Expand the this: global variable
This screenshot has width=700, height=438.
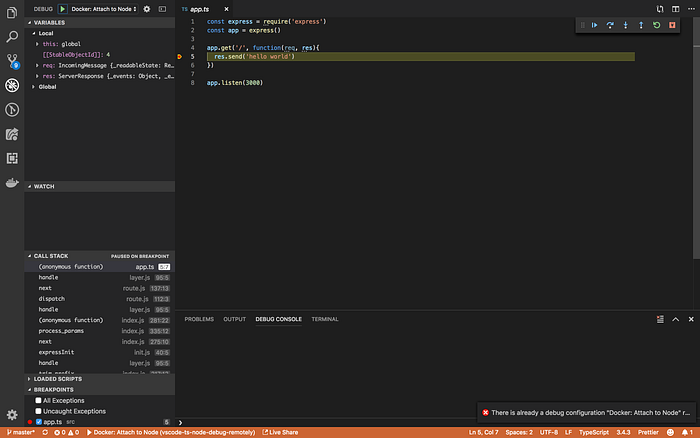[37, 44]
